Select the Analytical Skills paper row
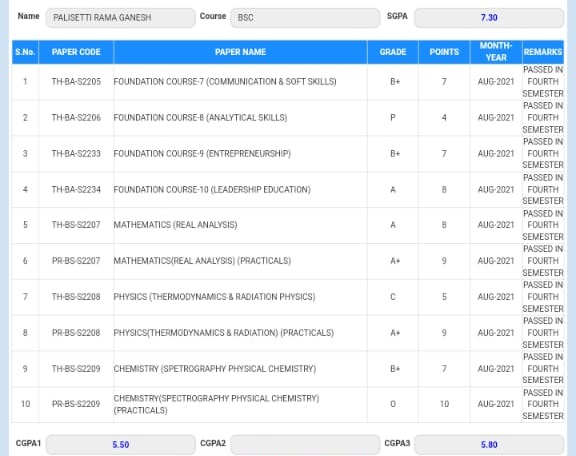Viewport: 576px width, 456px height. click(288, 118)
